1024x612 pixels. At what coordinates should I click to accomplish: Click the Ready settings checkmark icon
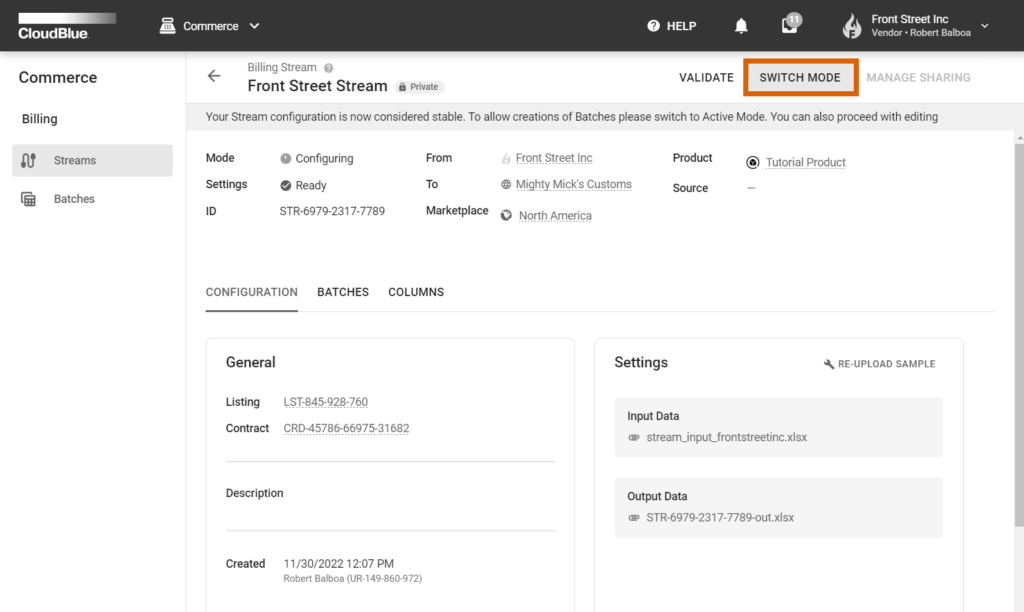[285, 185]
